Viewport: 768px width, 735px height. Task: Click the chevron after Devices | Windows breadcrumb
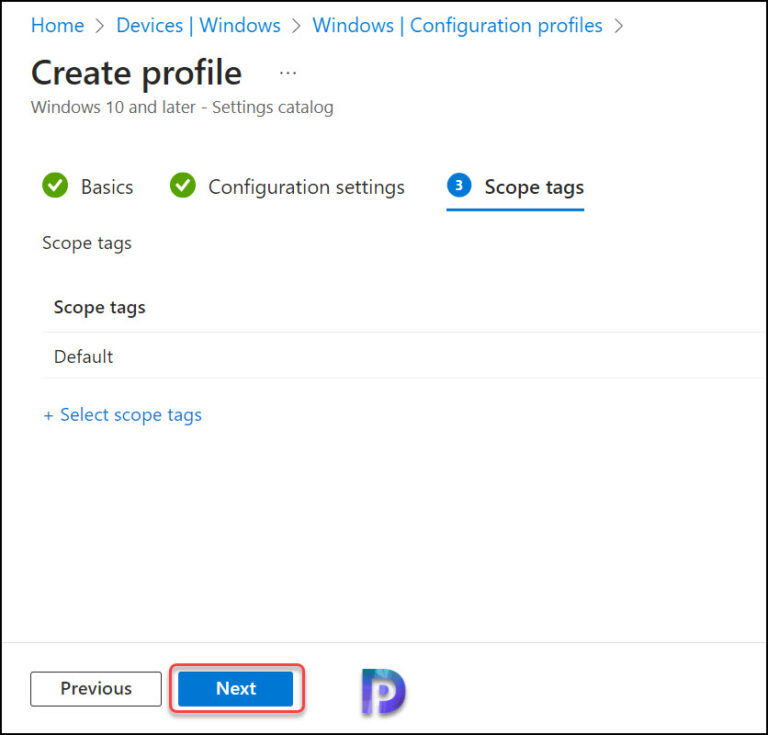point(296,25)
